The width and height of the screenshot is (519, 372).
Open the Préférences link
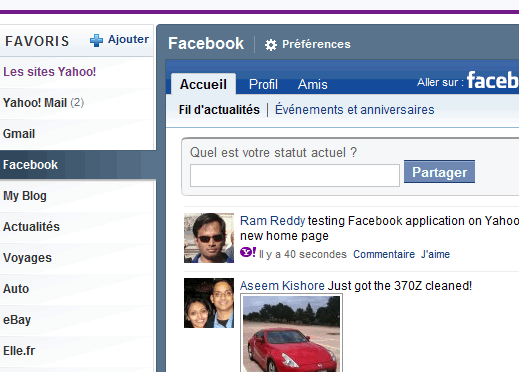(316, 44)
